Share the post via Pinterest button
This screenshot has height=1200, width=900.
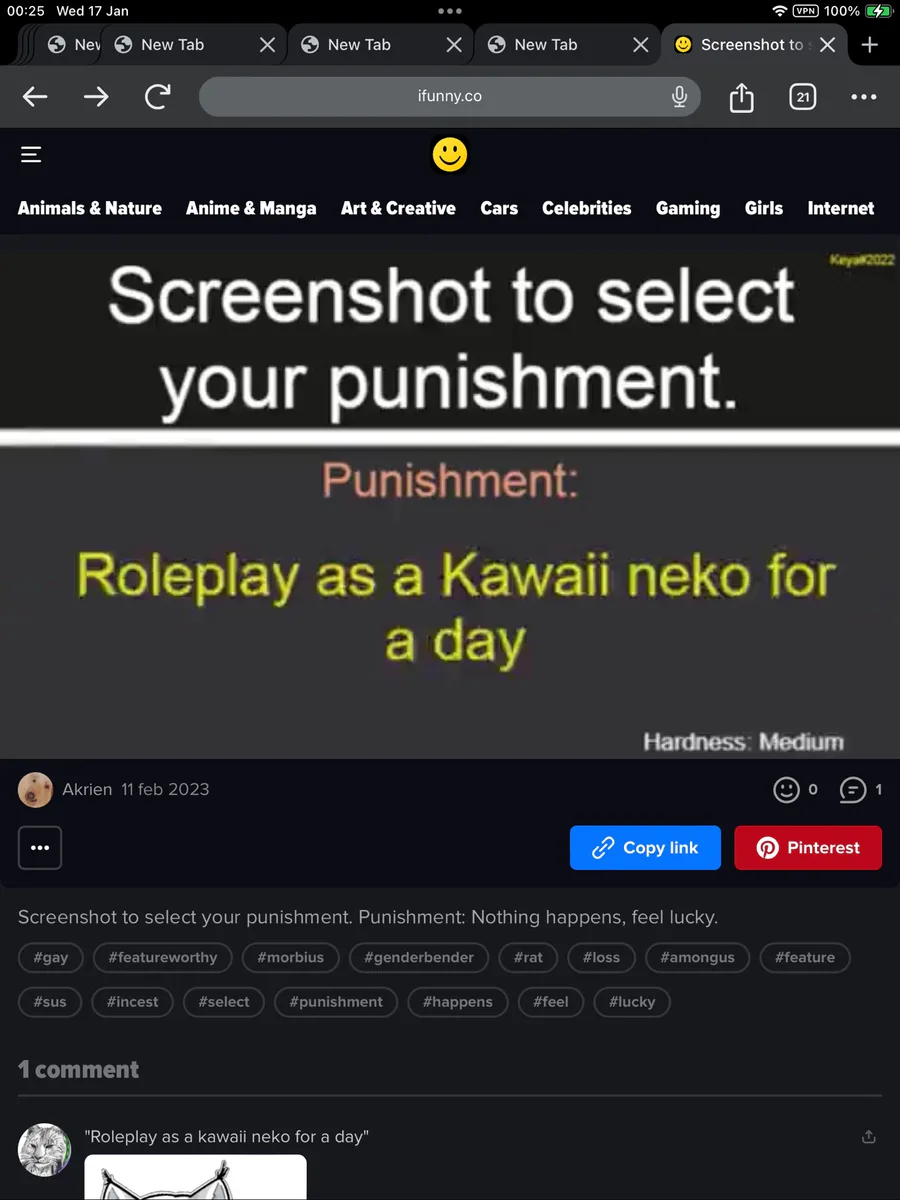click(x=808, y=848)
